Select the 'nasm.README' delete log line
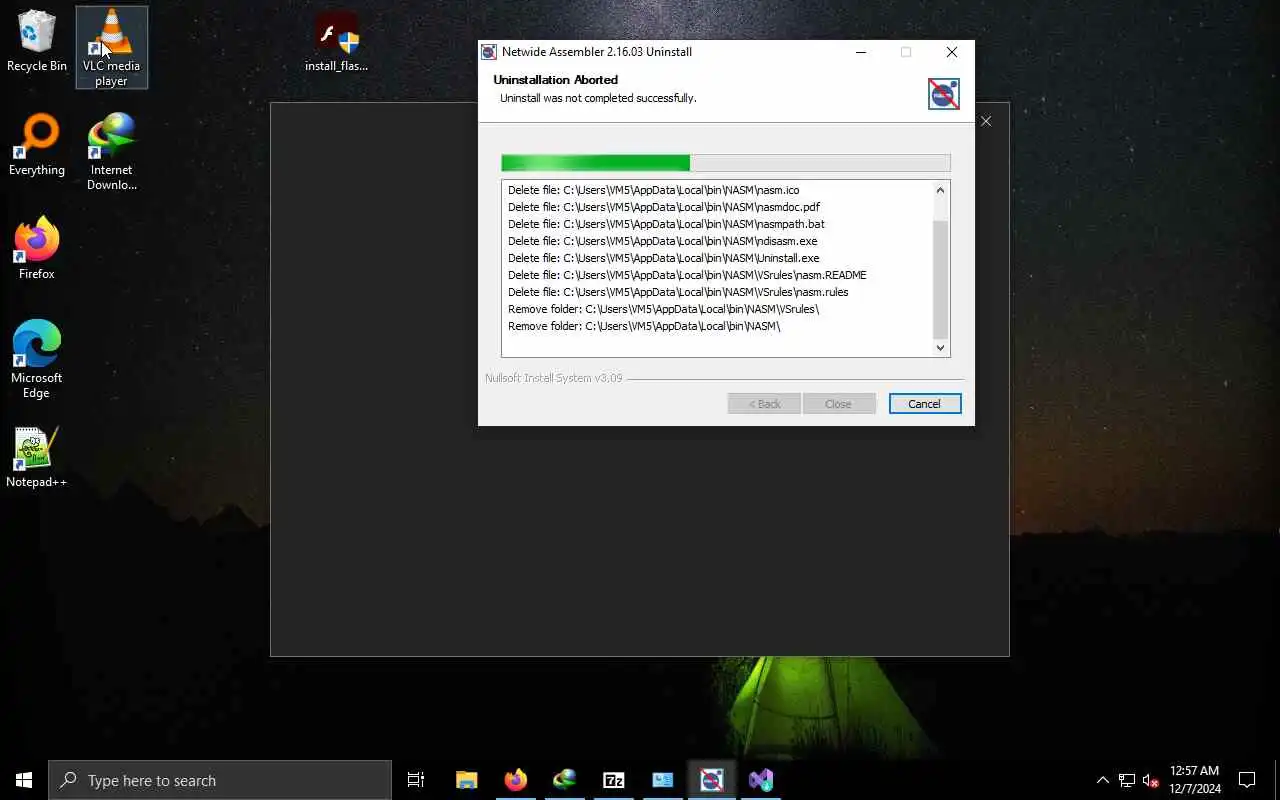Image resolution: width=1280 pixels, height=800 pixels. (687, 275)
